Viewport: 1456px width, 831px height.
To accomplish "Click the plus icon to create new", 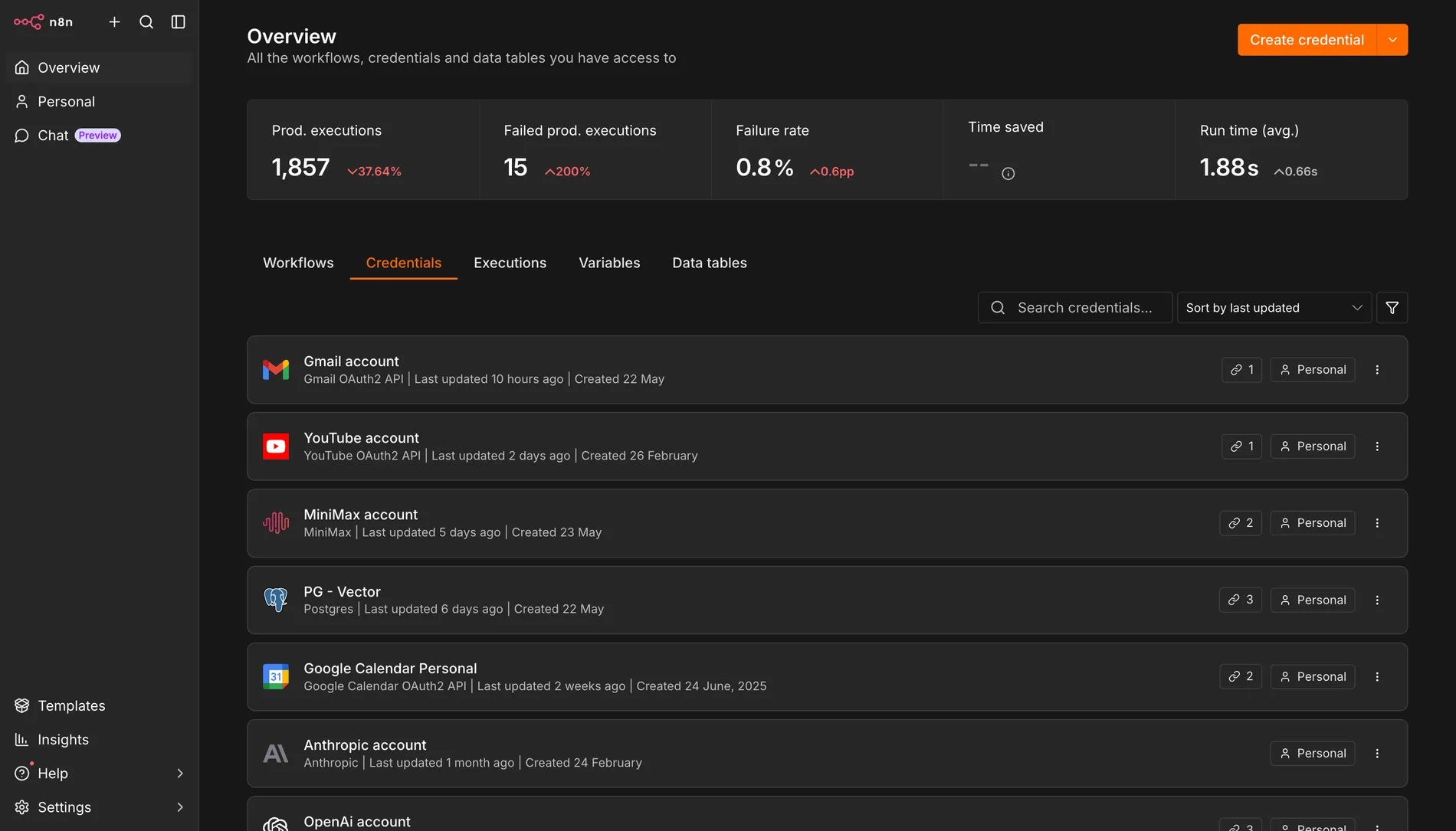I will pyautogui.click(x=114, y=22).
